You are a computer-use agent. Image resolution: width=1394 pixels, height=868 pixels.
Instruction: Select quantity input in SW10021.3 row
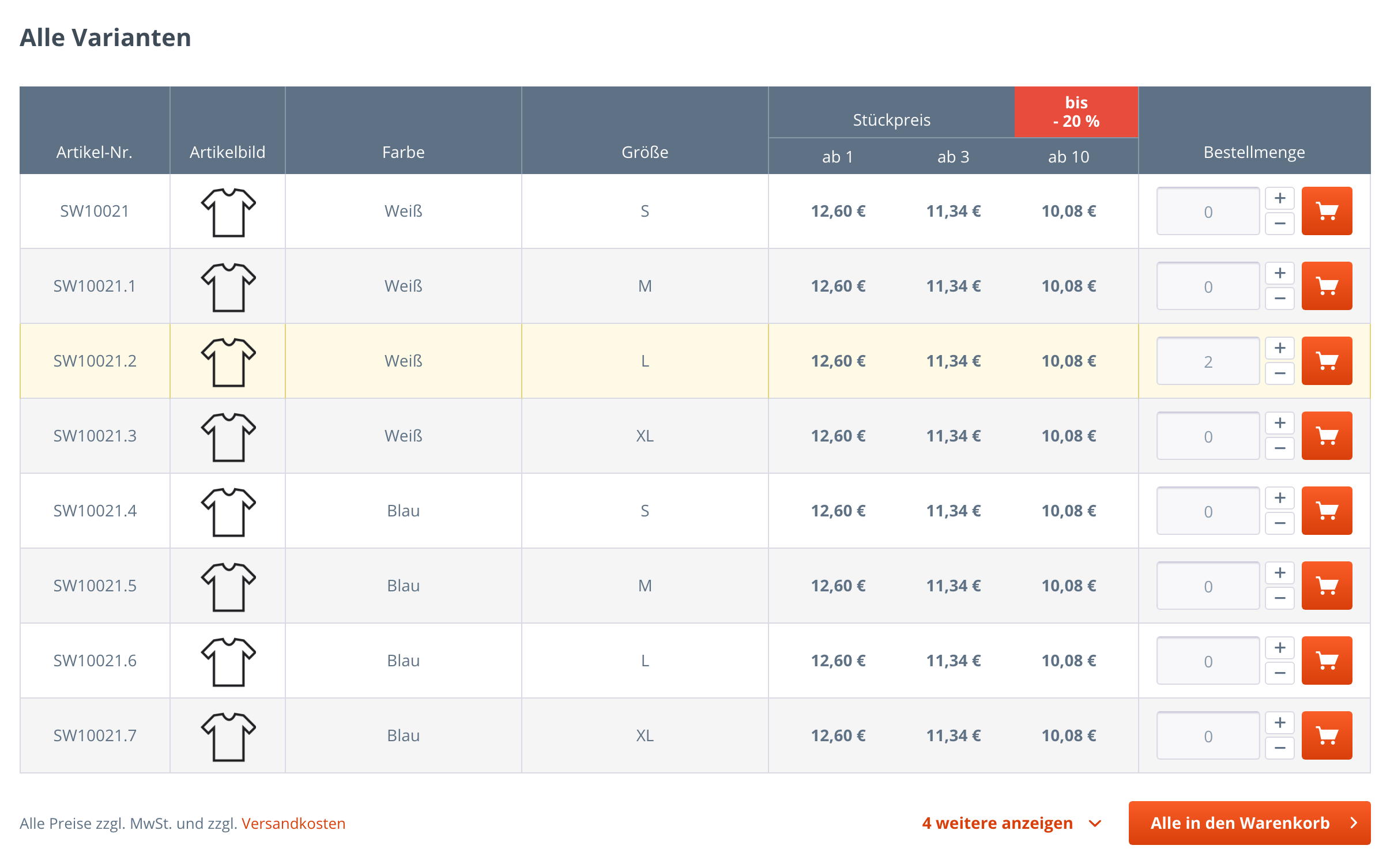pyautogui.click(x=1208, y=436)
